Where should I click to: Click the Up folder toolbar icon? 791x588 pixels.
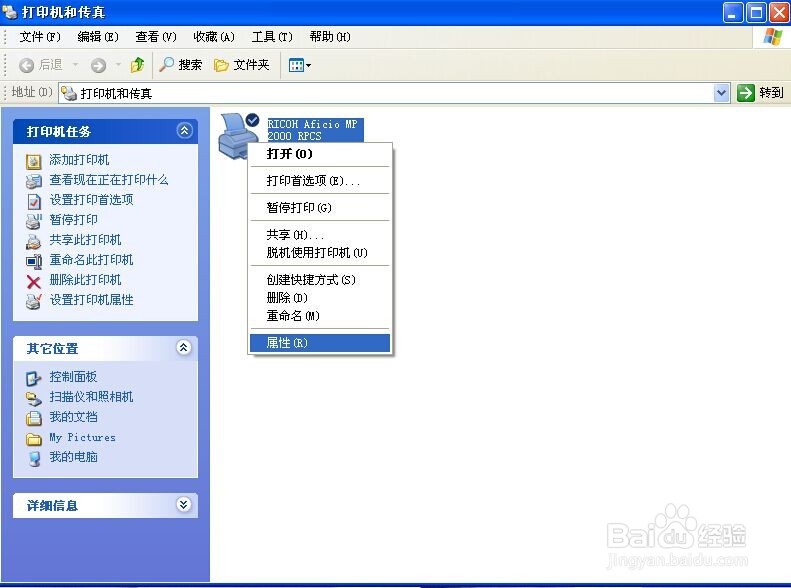137,65
